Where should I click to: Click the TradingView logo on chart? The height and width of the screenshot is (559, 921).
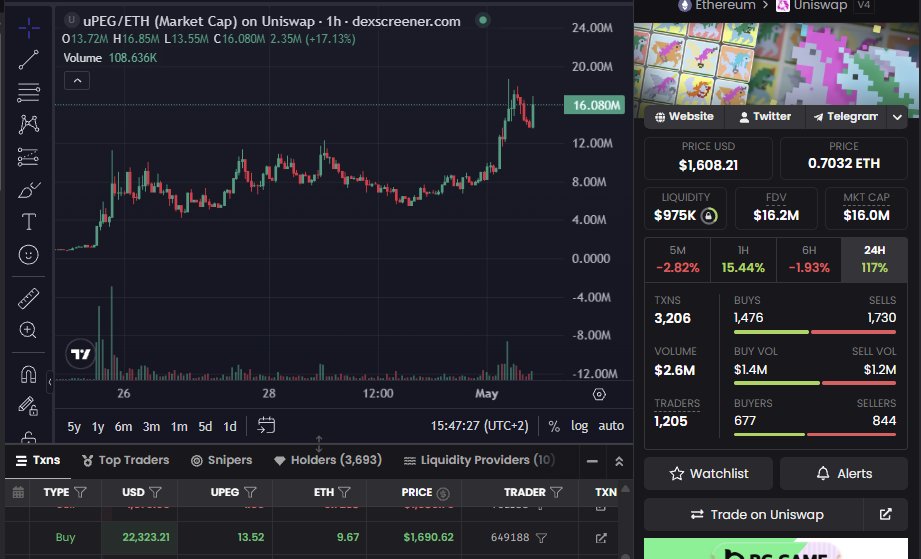pyautogui.click(x=80, y=354)
